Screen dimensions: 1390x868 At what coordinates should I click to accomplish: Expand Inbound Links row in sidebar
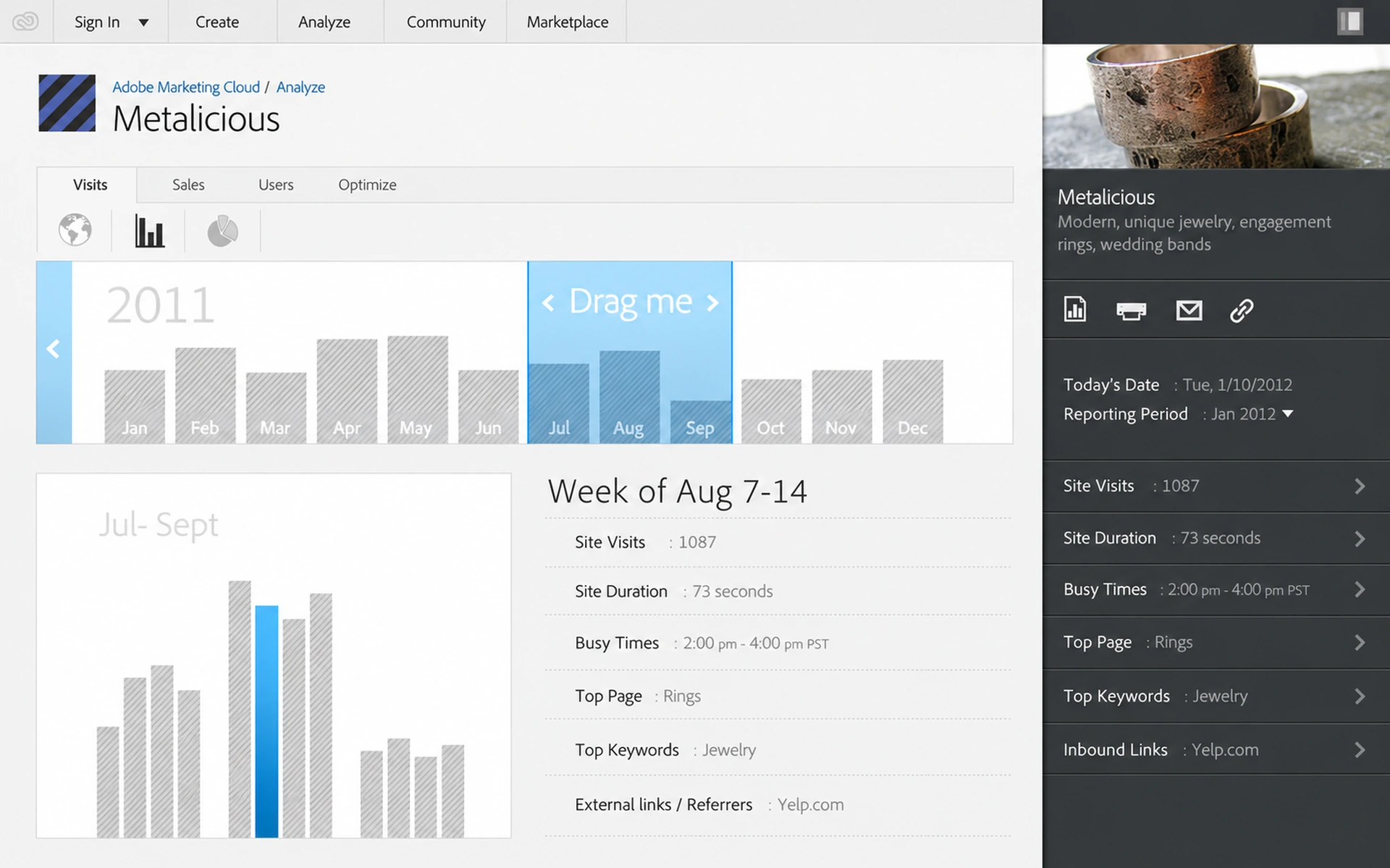pyautogui.click(x=1216, y=749)
